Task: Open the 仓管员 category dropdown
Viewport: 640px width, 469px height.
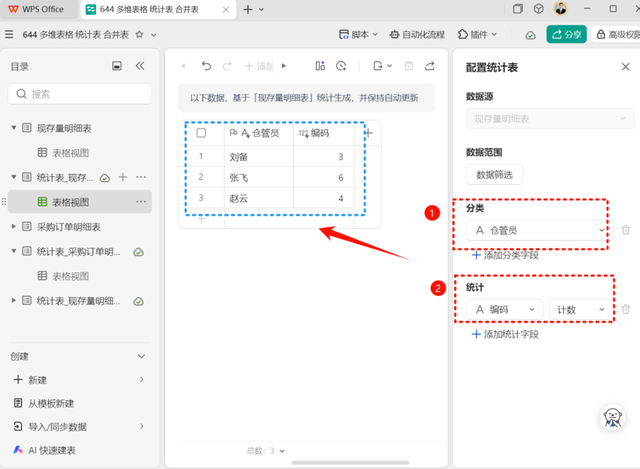Action: coord(539,230)
